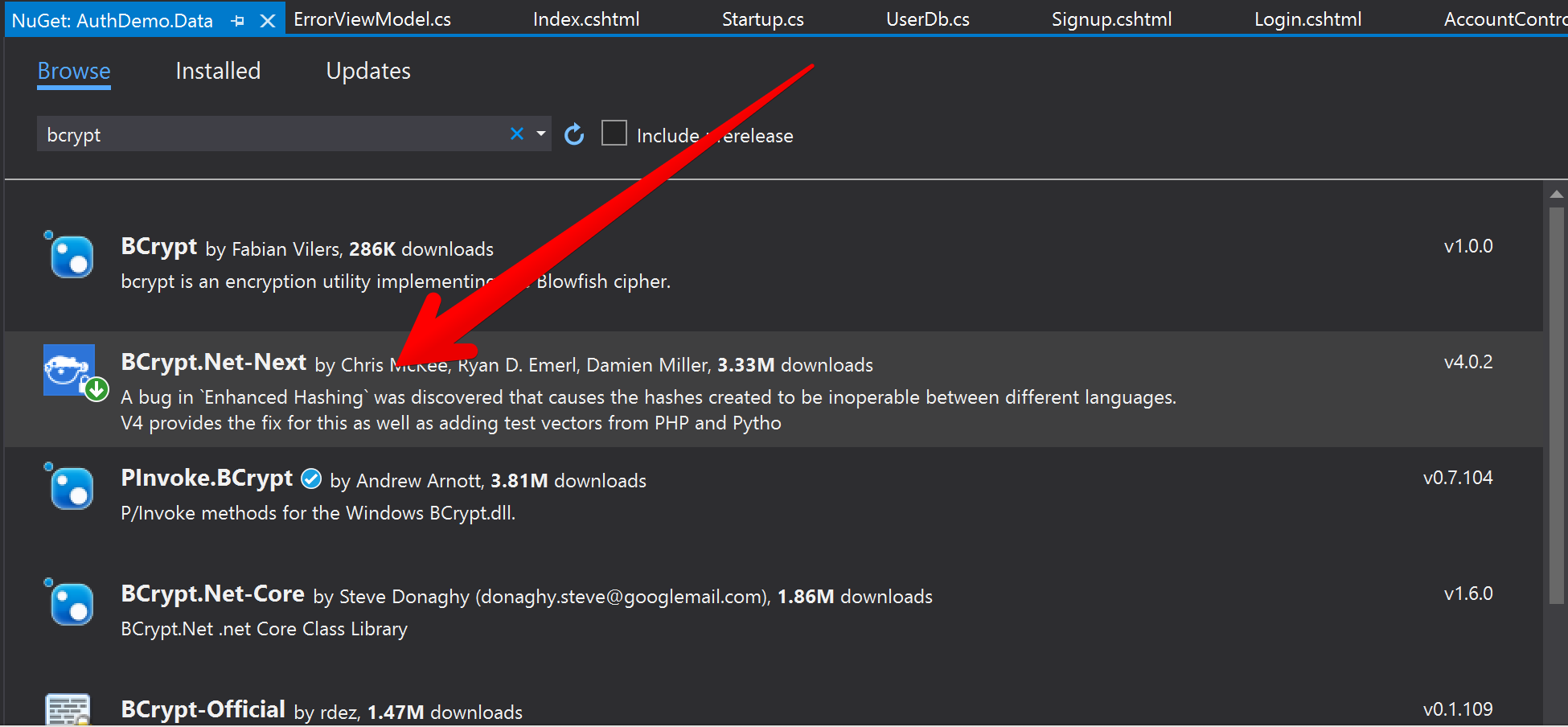Image resolution: width=1568 pixels, height=727 pixels.
Task: Open the AccountController document tab
Action: click(1505, 19)
